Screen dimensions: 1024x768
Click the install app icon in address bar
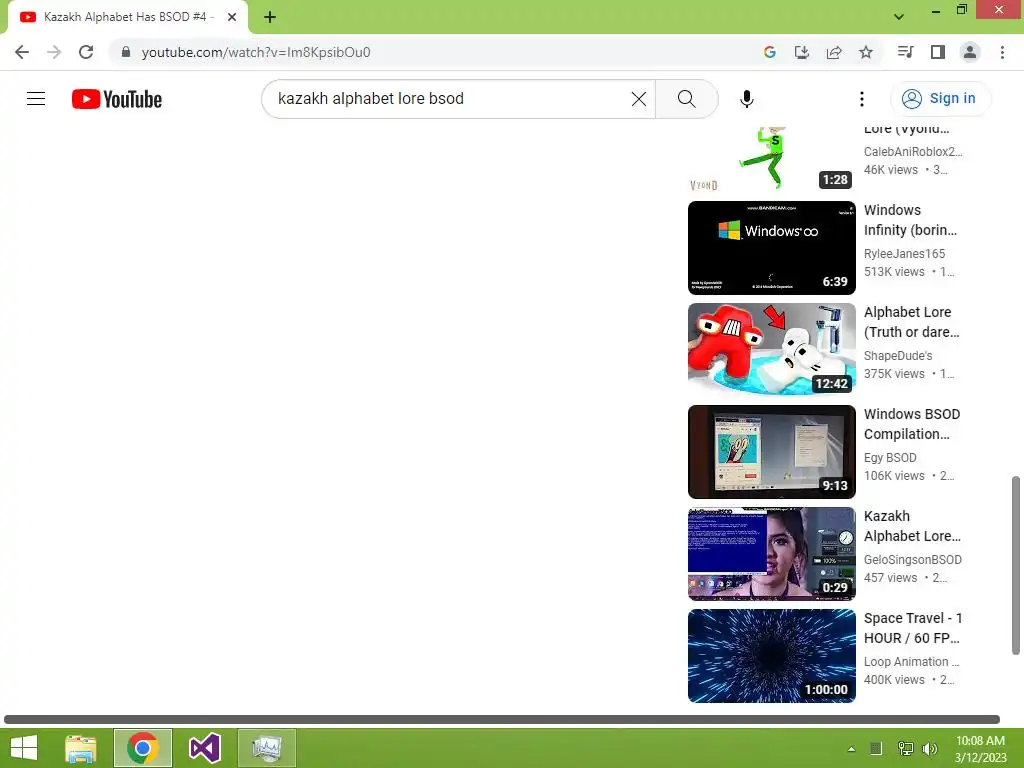tap(802, 52)
